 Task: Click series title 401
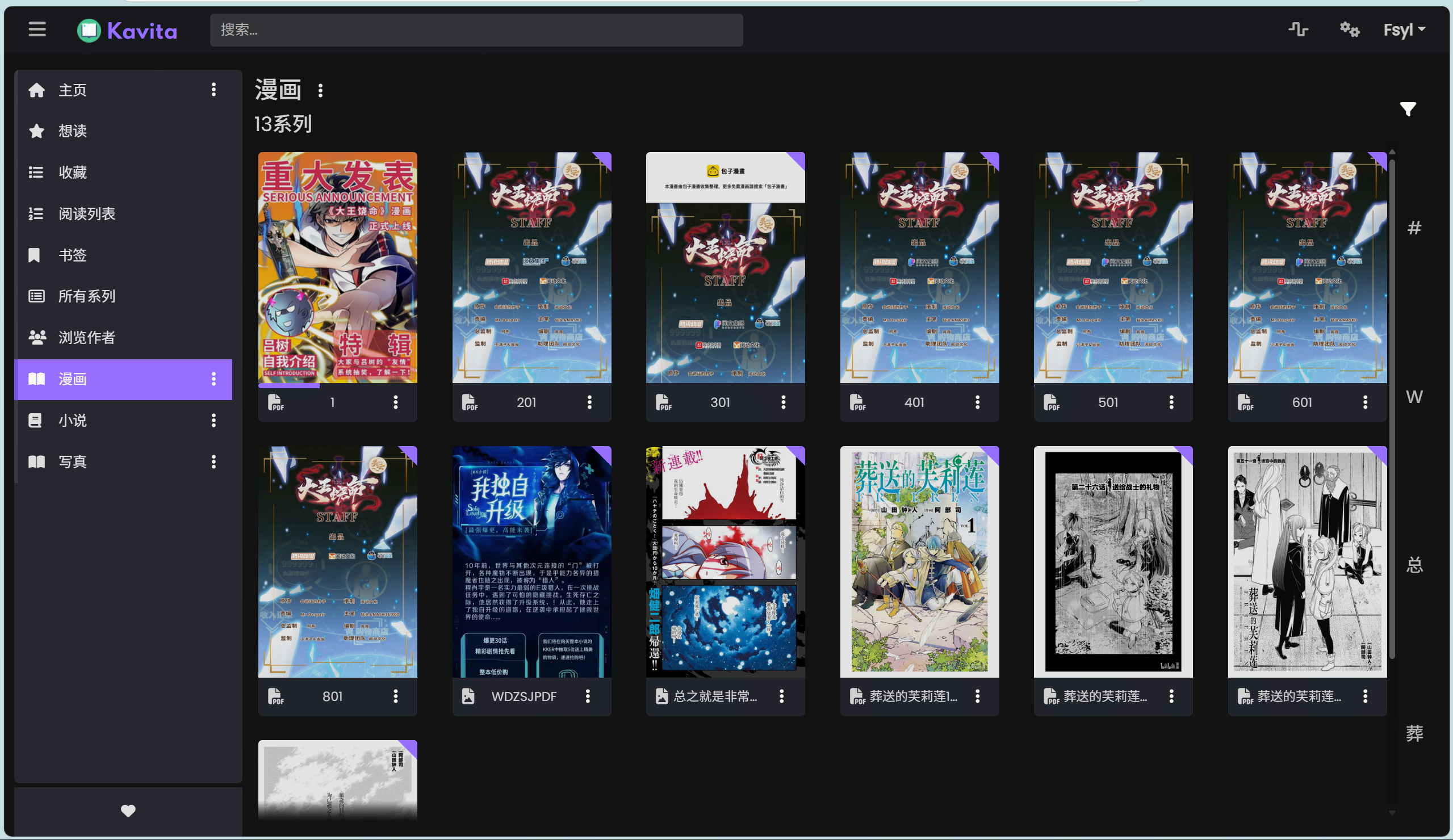pyautogui.click(x=914, y=402)
